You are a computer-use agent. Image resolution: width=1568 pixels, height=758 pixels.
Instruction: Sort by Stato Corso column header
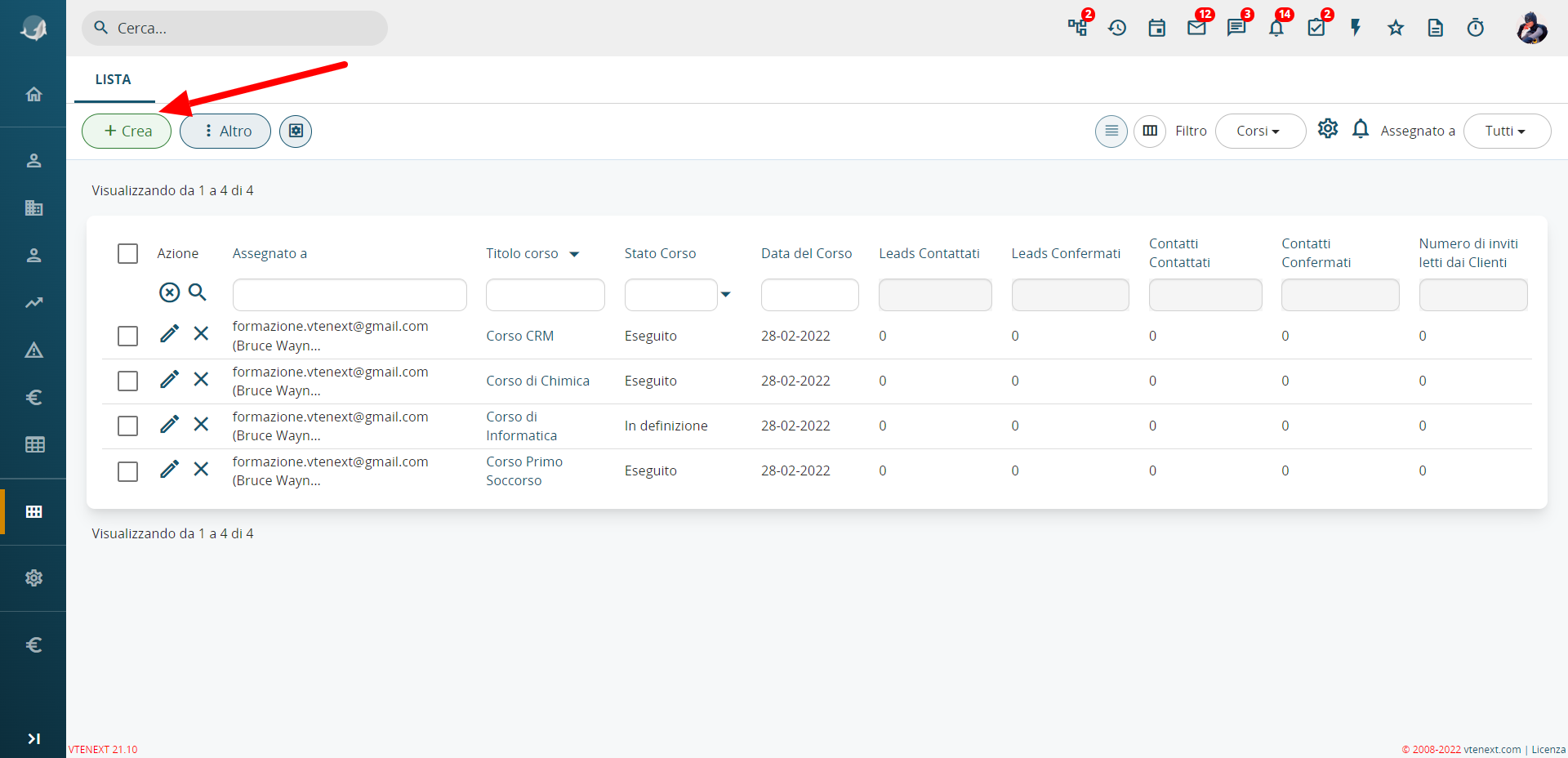[x=660, y=253]
